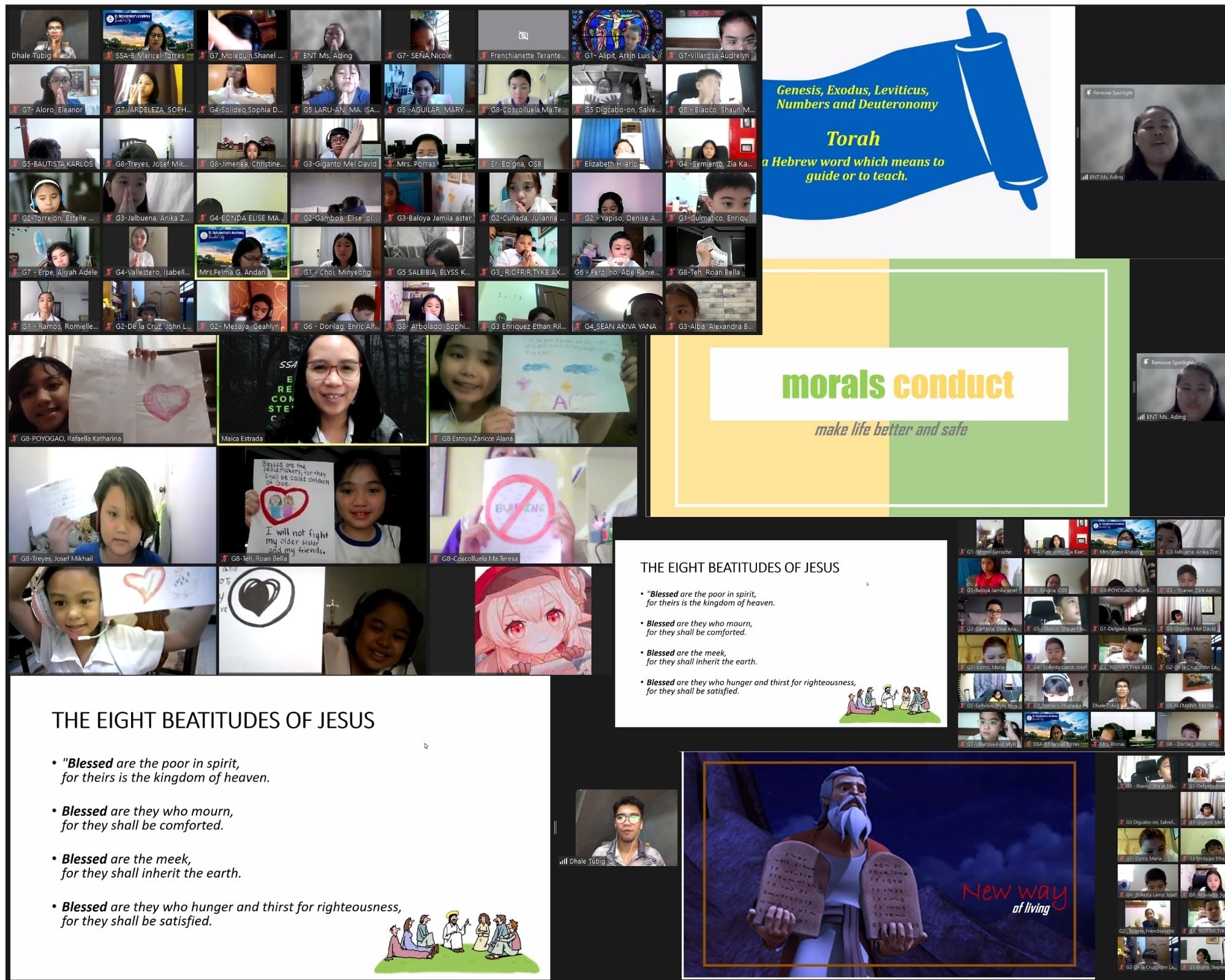Viewport: 1225px width, 980px height.
Task: Click the New way of living slide
Action: tap(889, 864)
